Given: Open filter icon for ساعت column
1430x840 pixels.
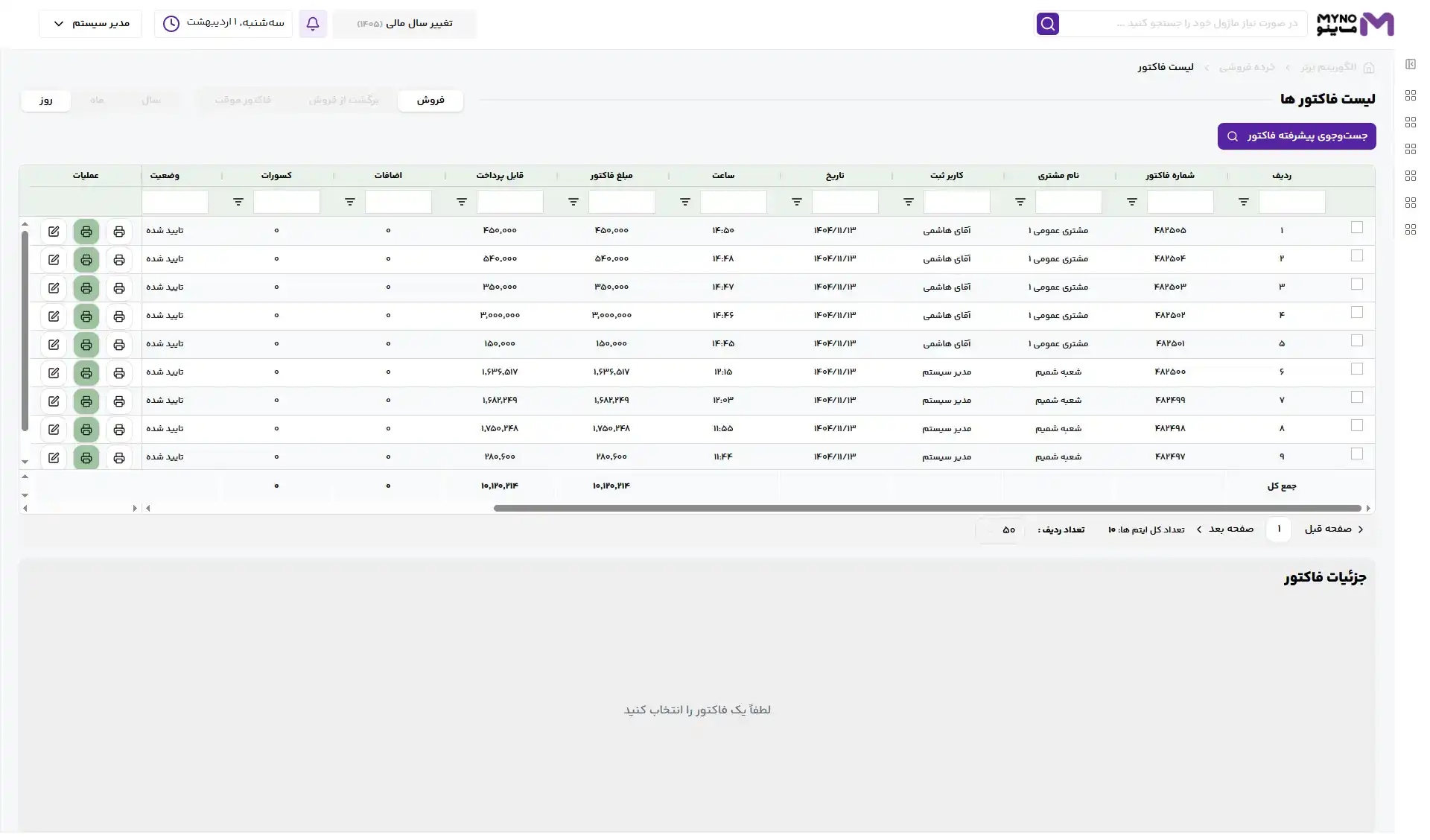Looking at the screenshot, I should click(x=685, y=202).
